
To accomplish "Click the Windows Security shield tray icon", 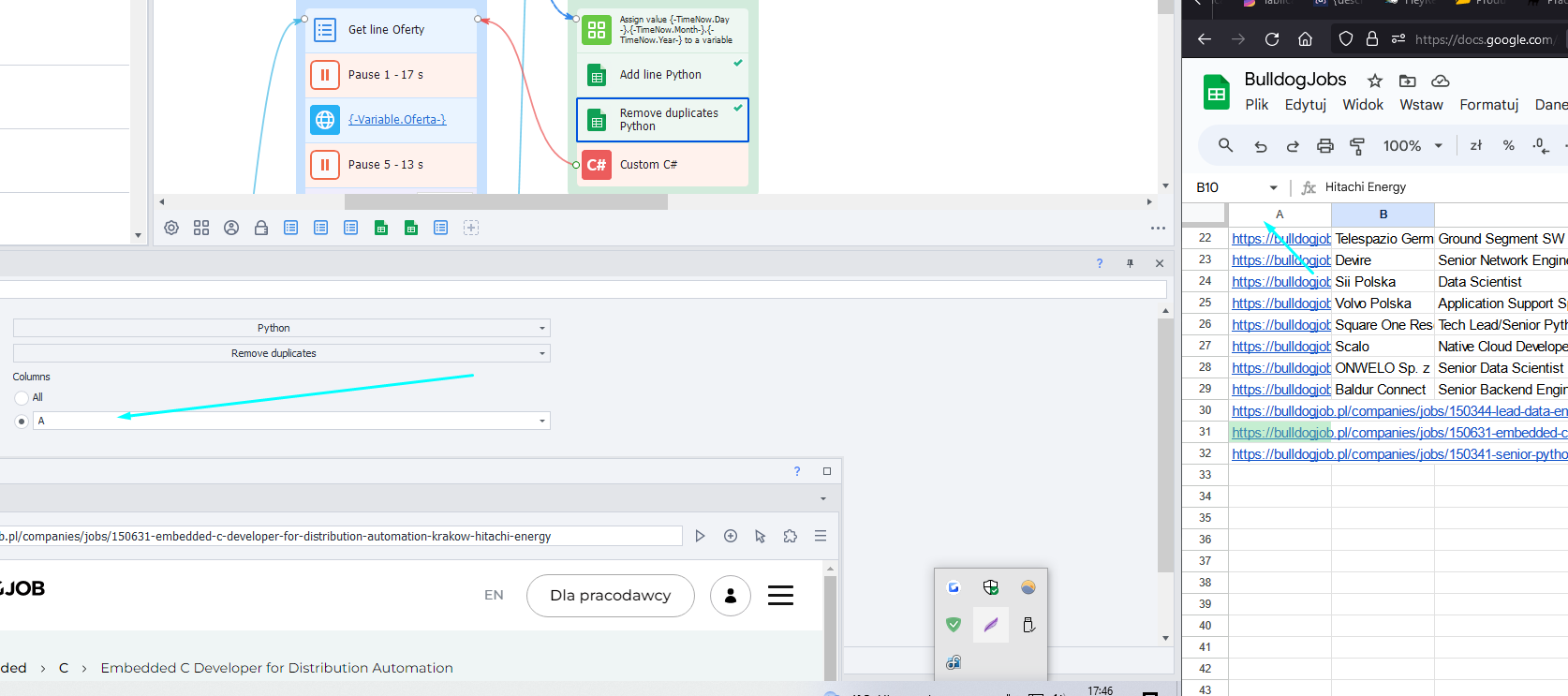I will pos(991,587).
